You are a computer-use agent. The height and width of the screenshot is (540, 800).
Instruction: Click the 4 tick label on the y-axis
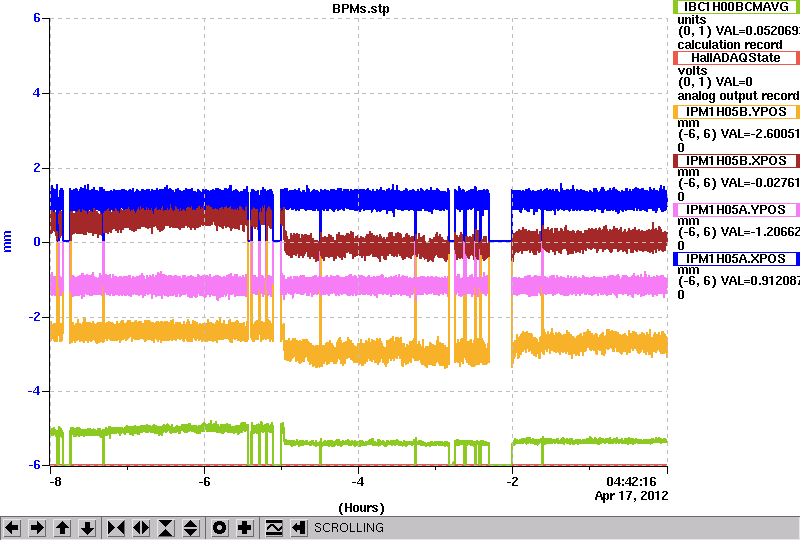tap(37, 93)
